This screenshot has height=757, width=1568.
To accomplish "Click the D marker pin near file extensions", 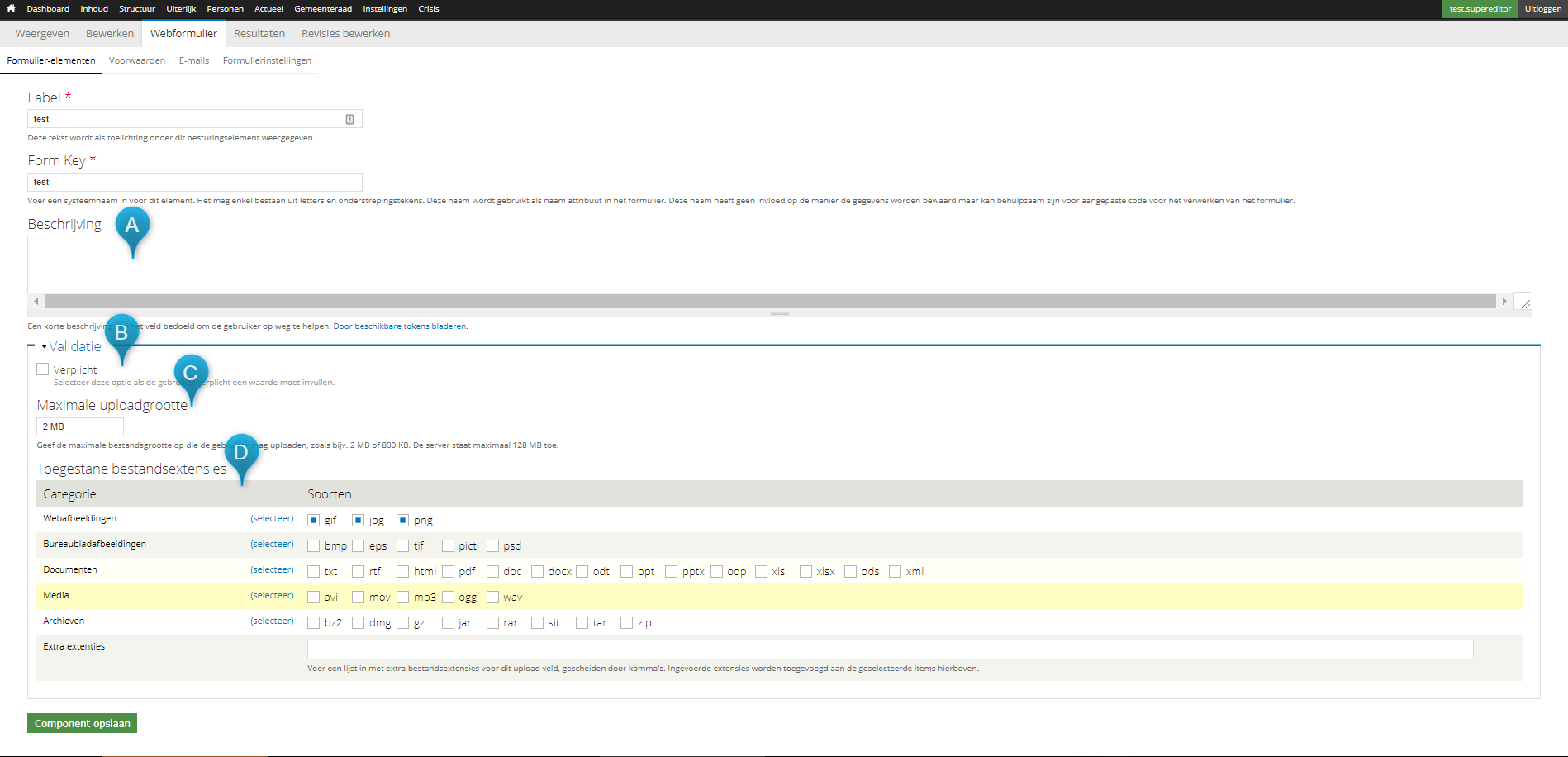I will 241,459.
